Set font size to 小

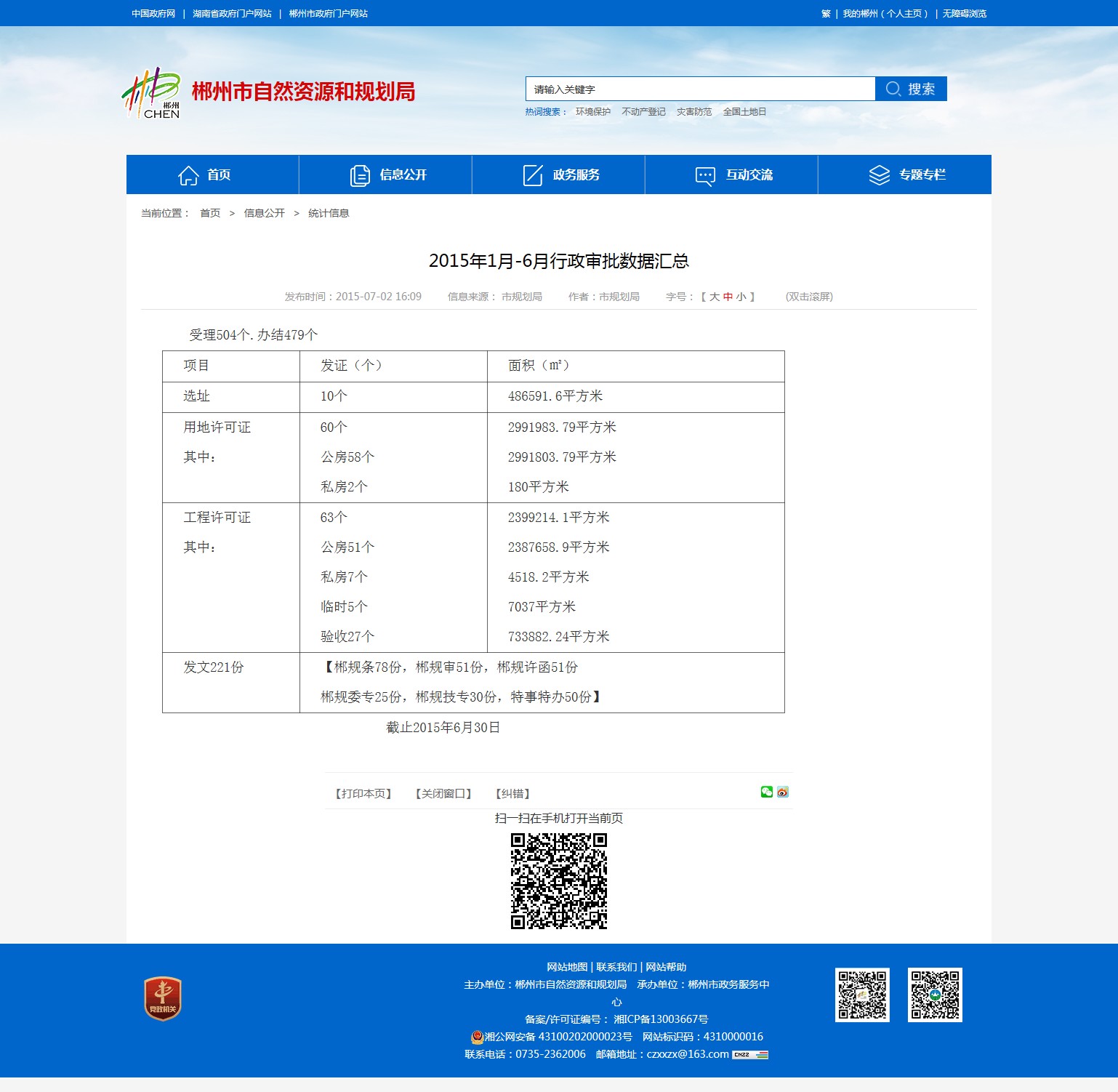[x=741, y=297]
